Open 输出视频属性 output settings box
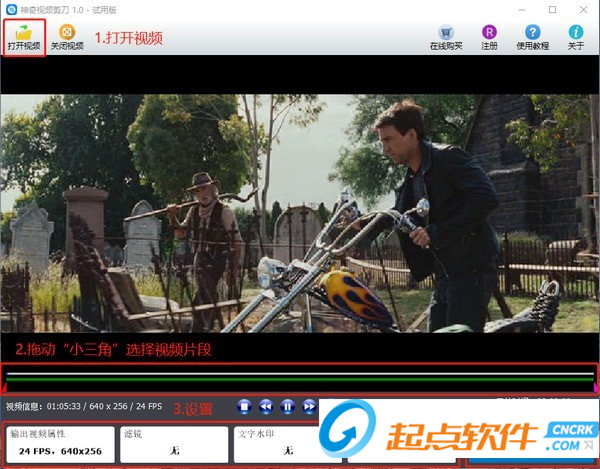The width and height of the screenshot is (600, 469). [x=60, y=444]
